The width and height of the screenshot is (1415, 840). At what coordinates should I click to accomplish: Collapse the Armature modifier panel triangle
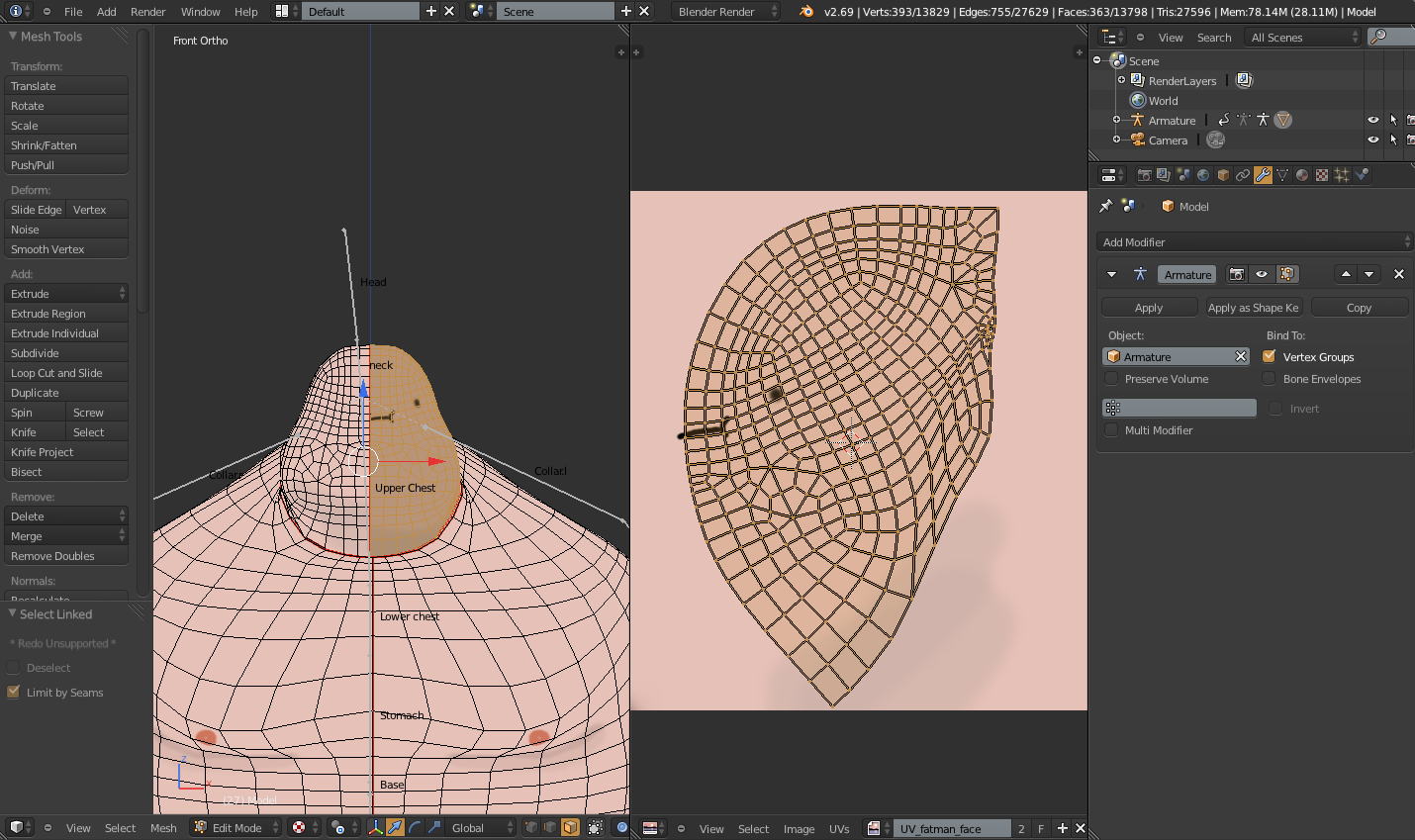point(1111,274)
